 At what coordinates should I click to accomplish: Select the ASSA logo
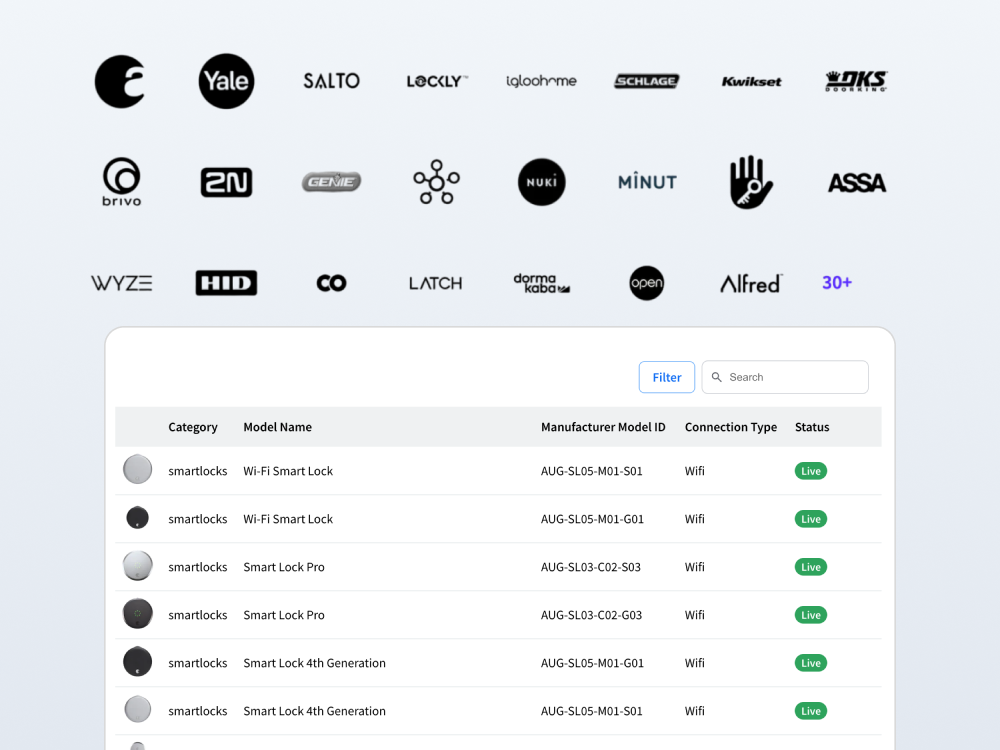857,183
